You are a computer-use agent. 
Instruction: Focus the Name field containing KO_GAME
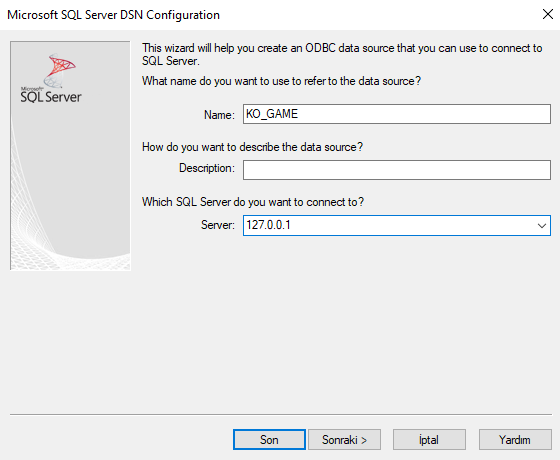397,114
